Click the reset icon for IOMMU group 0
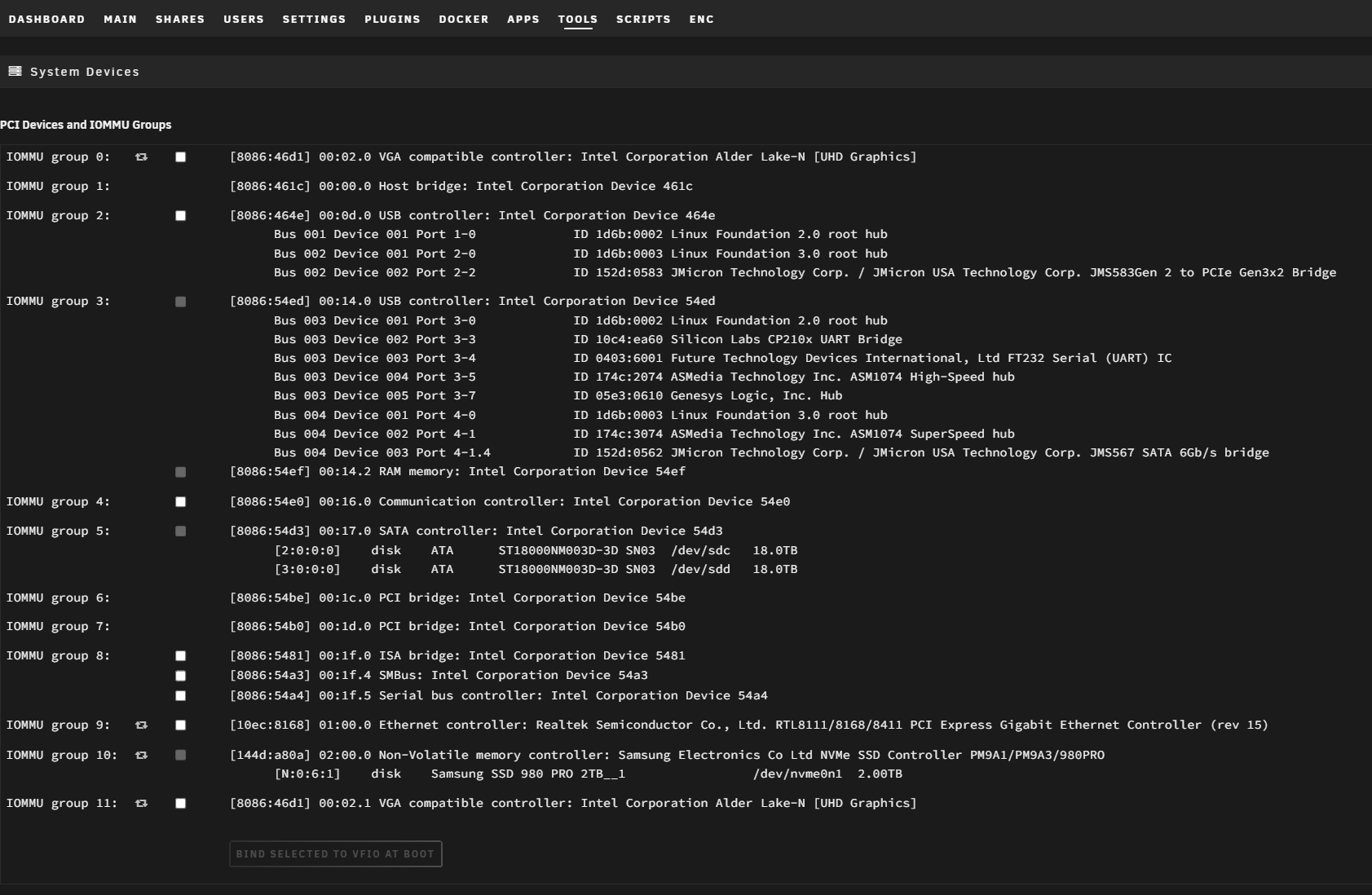Viewport: 1372px width, 895px height. click(141, 157)
